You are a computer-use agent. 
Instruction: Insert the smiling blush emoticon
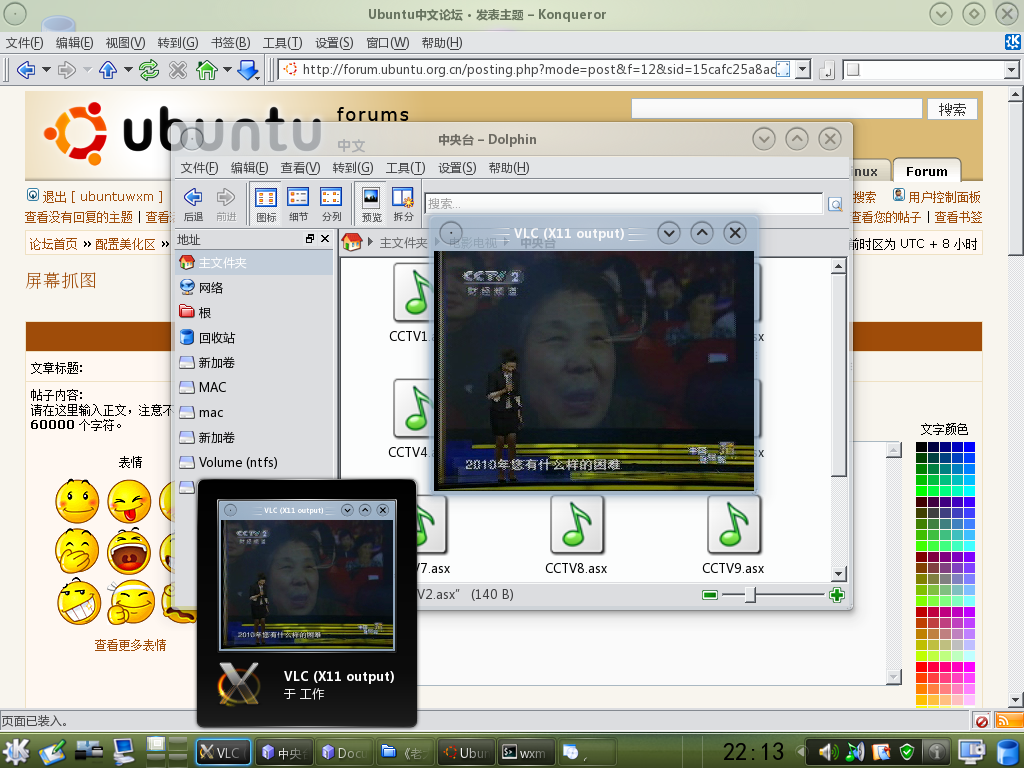(x=77, y=501)
